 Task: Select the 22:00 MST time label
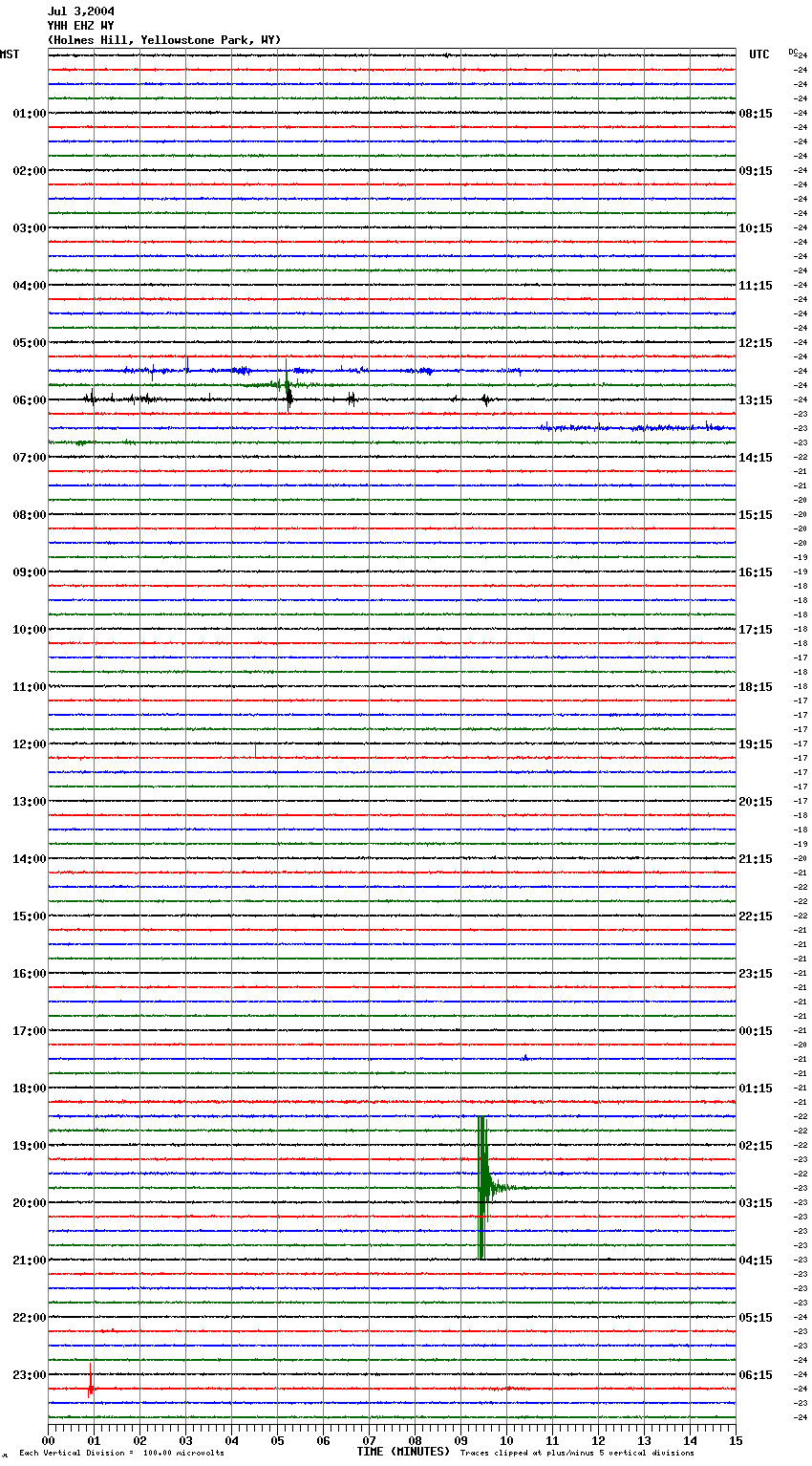click(x=30, y=1318)
